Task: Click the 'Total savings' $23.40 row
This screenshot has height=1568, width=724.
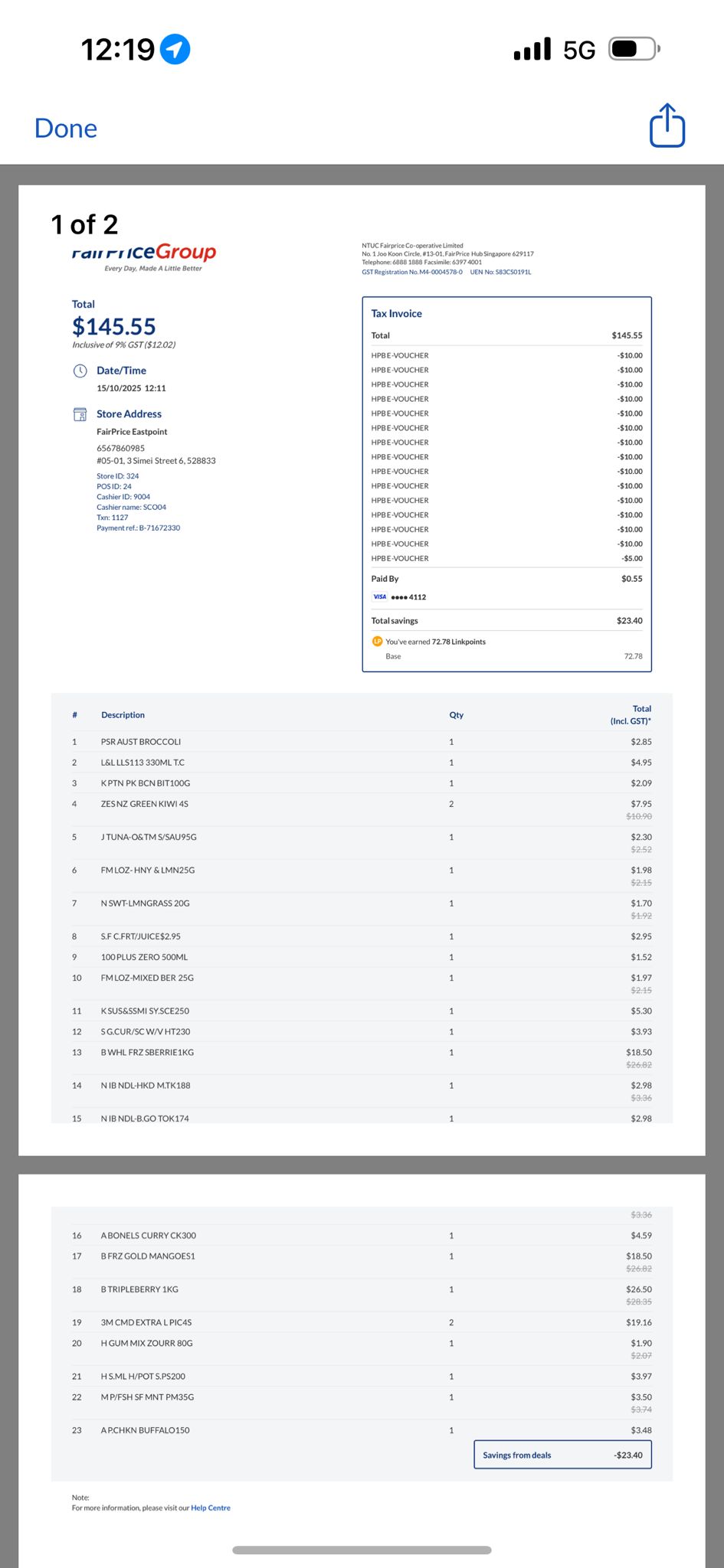Action: tap(507, 621)
